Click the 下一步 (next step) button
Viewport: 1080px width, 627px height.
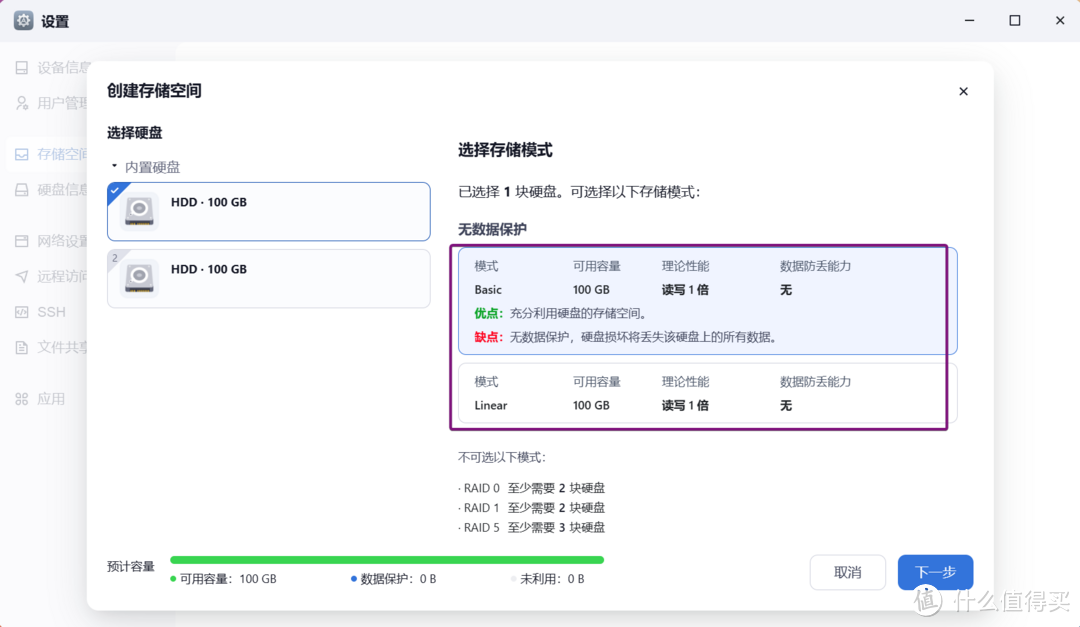point(934,572)
